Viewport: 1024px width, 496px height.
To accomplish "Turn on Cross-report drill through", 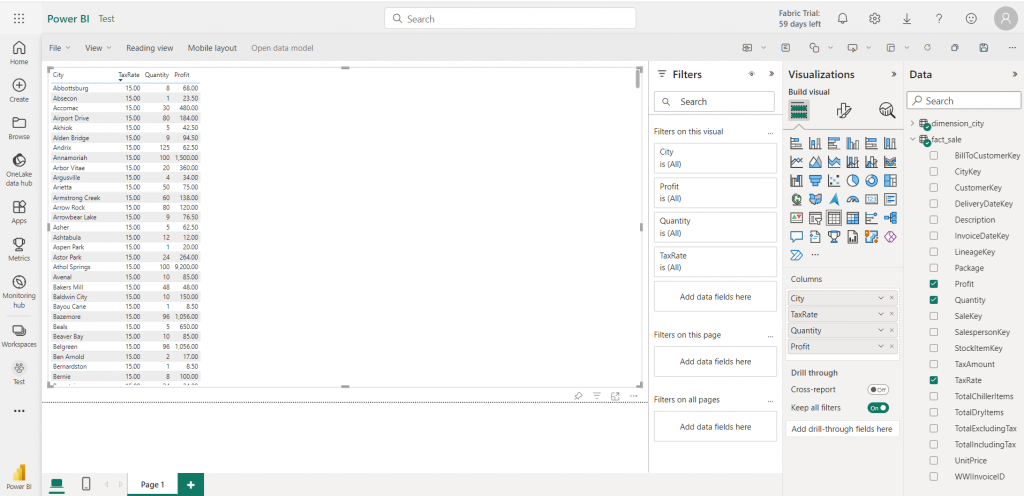I will coord(878,390).
